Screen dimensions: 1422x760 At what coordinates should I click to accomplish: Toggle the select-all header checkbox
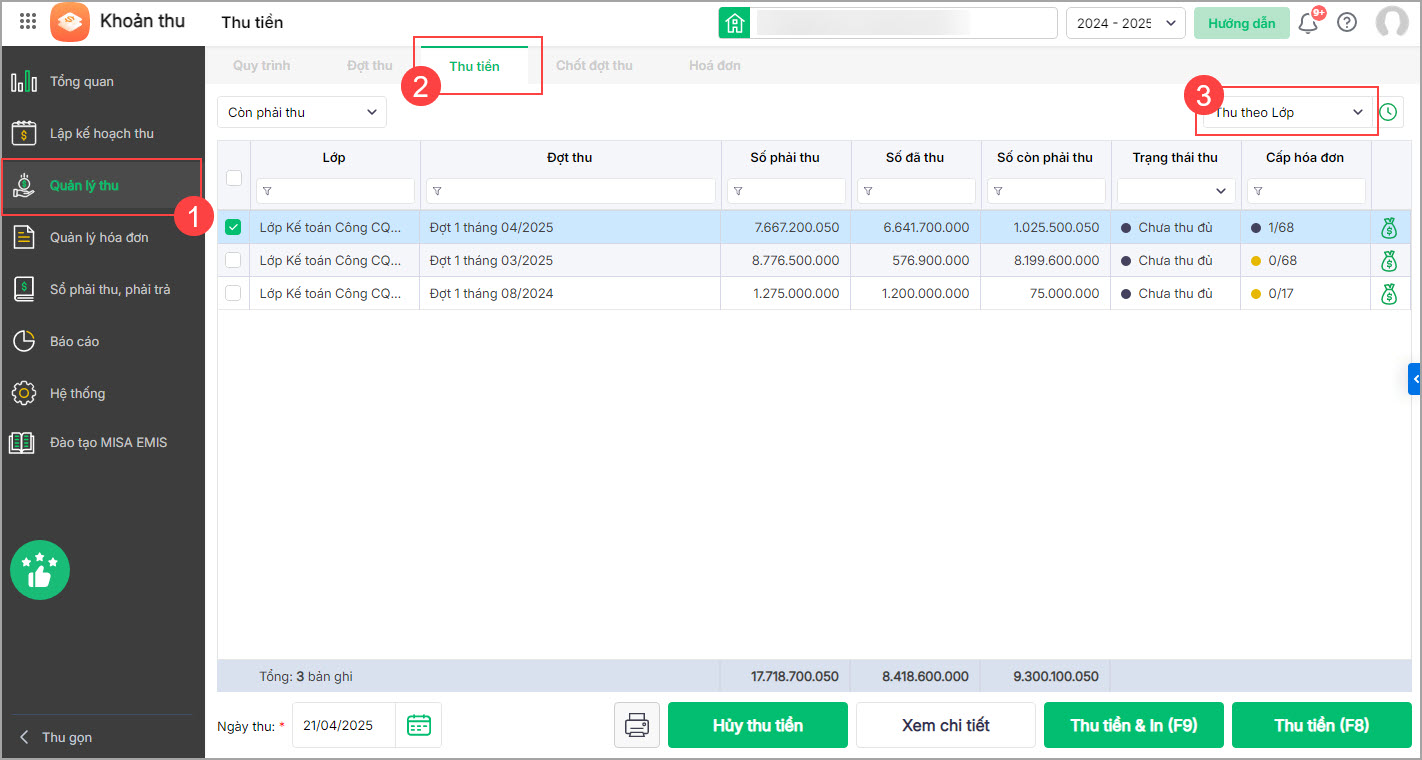(234, 177)
